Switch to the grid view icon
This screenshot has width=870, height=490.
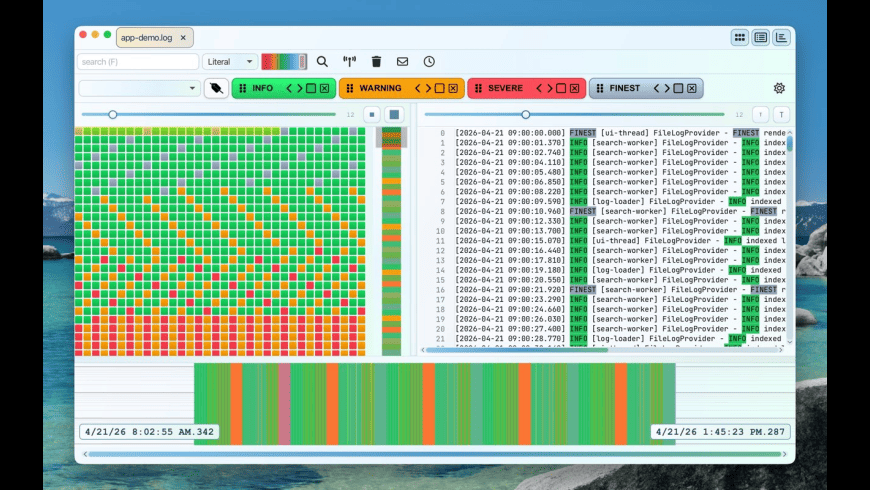[740, 37]
